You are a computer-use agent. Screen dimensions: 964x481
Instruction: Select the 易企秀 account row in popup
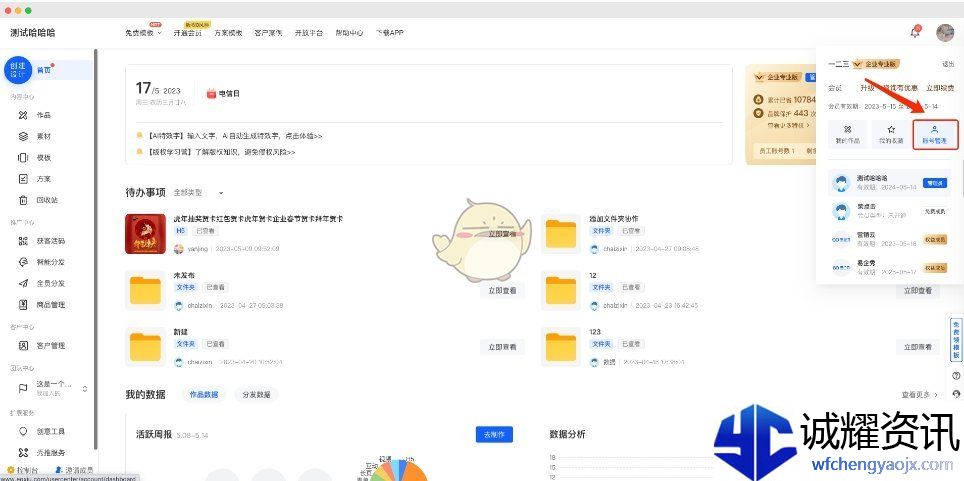point(890,267)
